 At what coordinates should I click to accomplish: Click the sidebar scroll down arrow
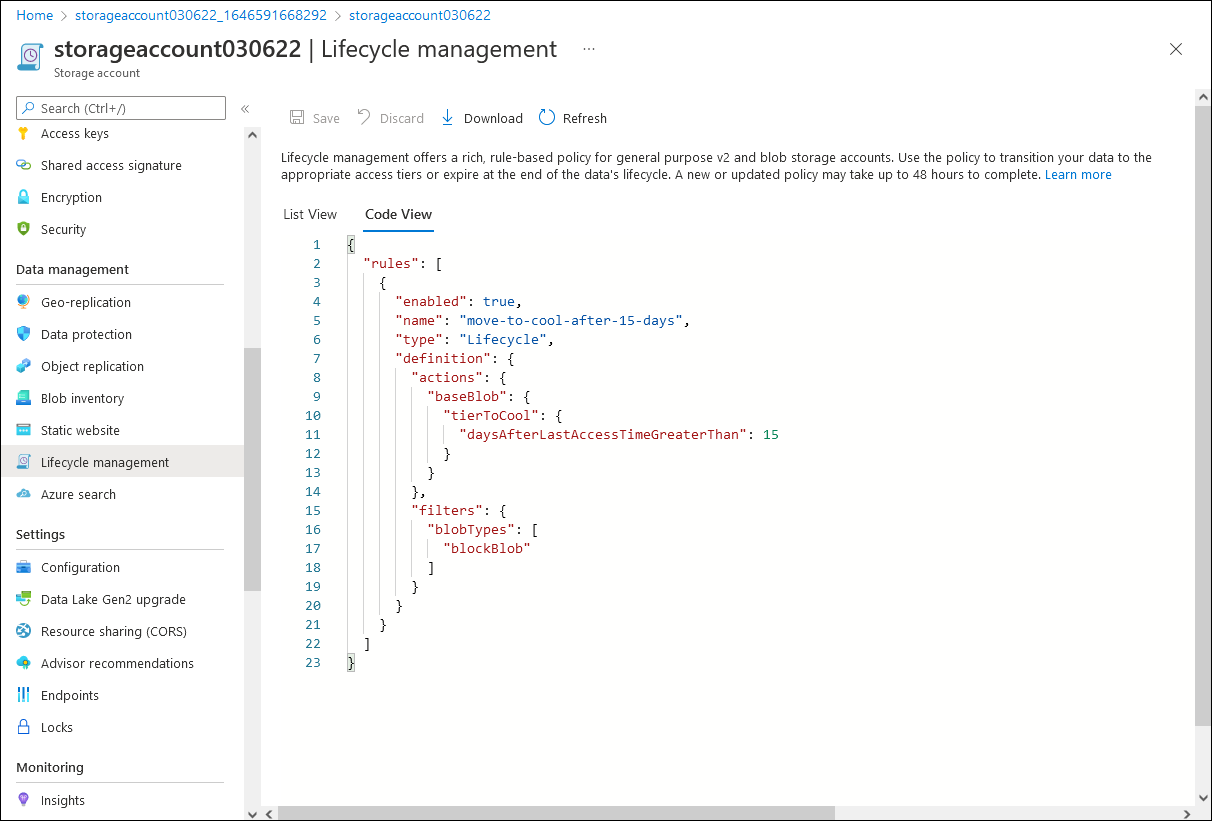click(x=252, y=813)
